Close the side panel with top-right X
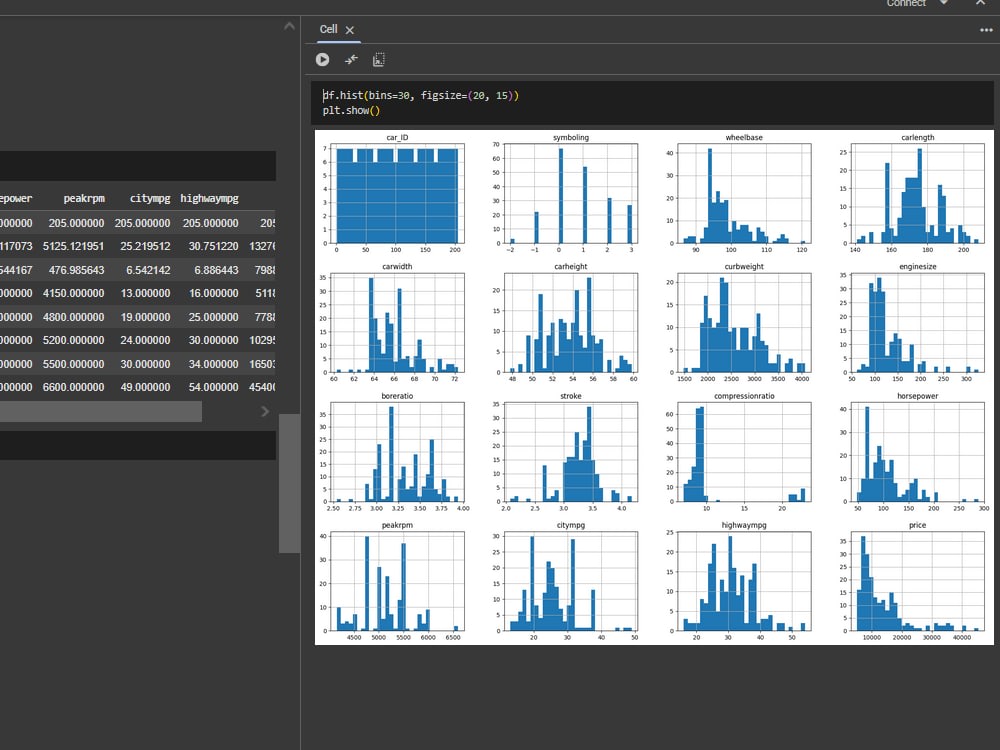The height and width of the screenshot is (750, 1000). point(980,3)
